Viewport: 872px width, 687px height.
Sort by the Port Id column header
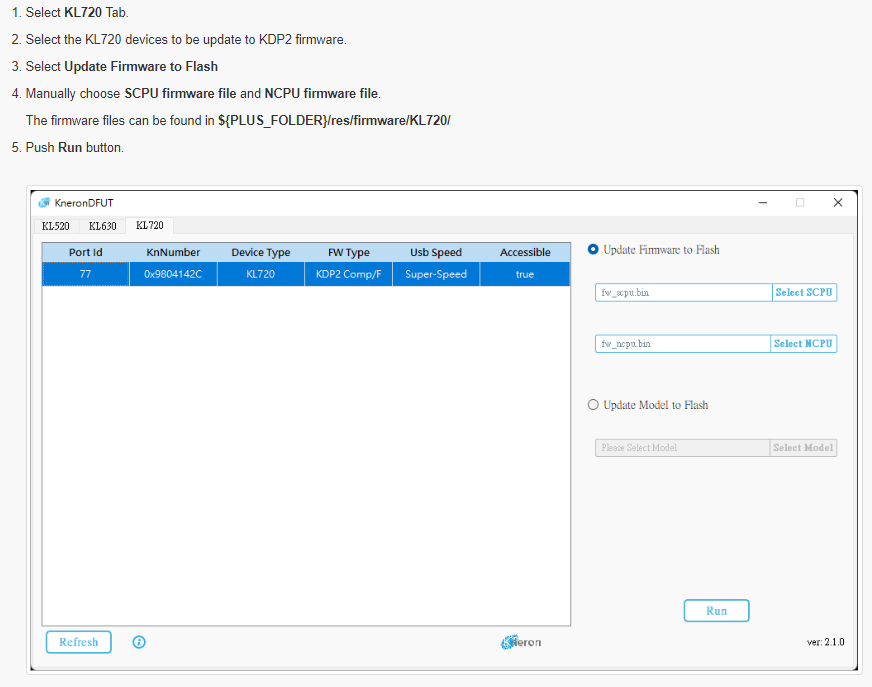point(86,252)
